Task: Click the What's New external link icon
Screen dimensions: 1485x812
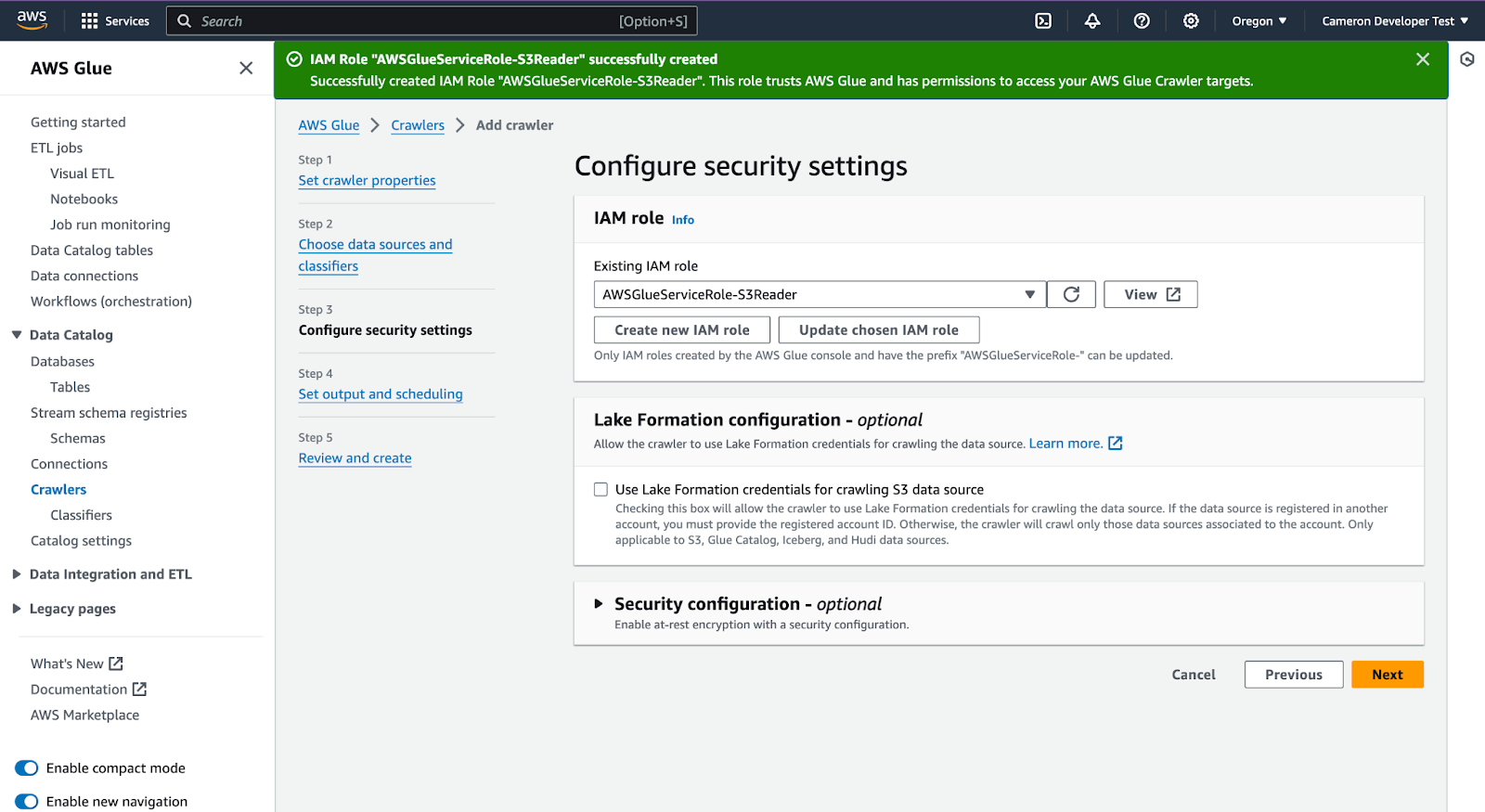Action: click(116, 664)
